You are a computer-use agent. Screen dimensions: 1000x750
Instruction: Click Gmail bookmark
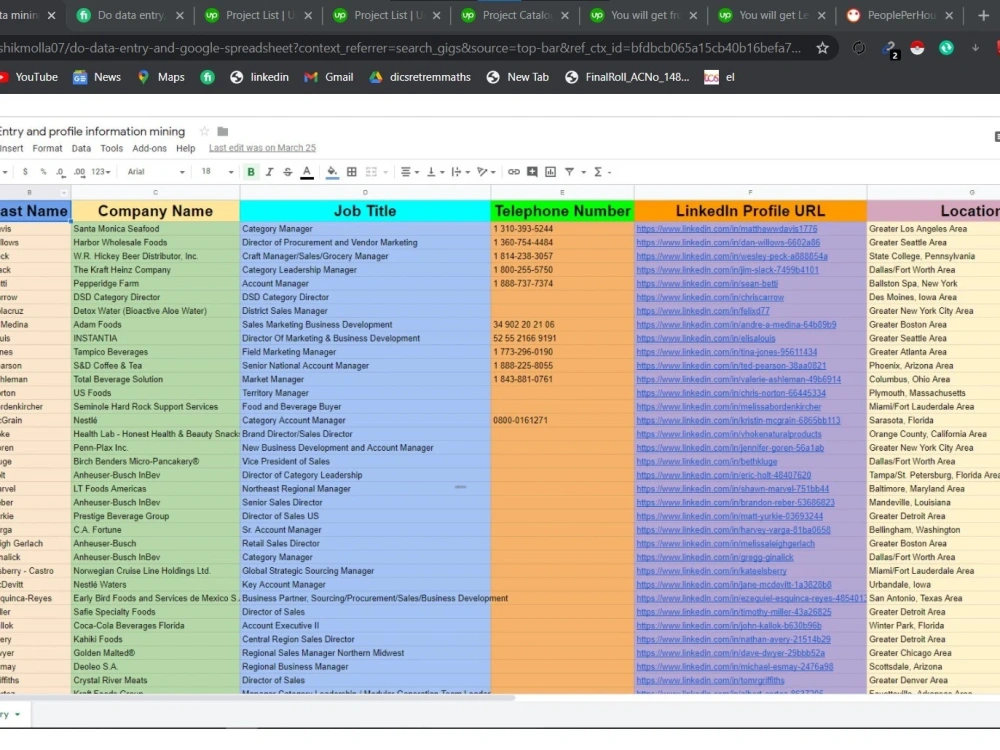328,77
